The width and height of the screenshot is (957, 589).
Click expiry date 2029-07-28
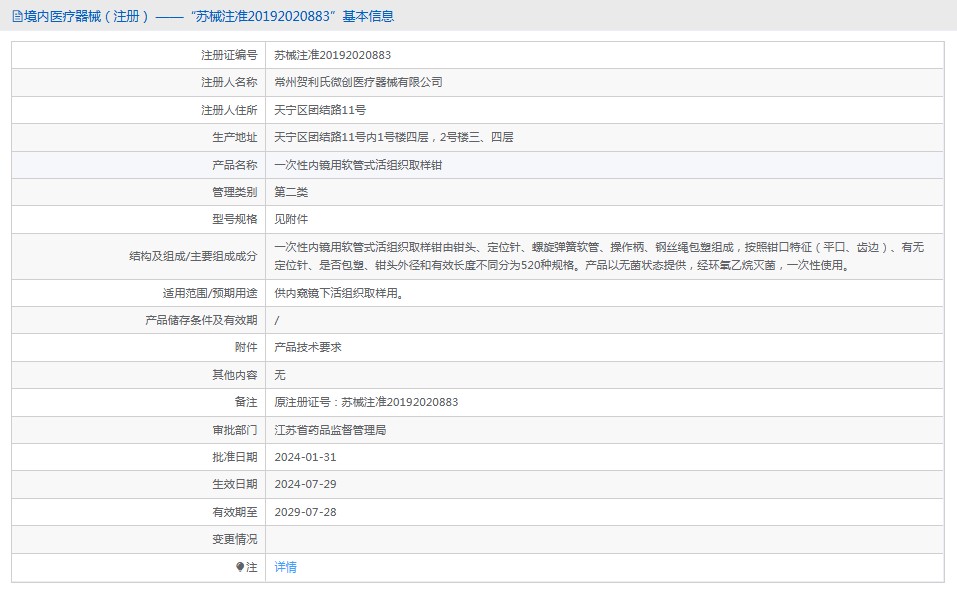click(x=305, y=511)
